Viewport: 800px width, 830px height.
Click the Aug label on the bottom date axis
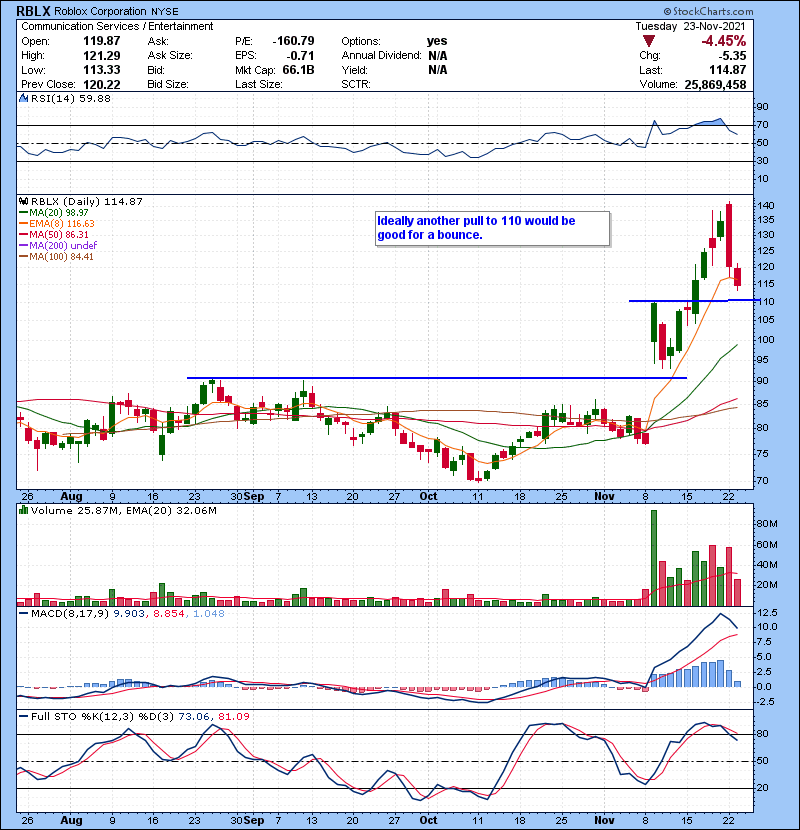click(71, 820)
